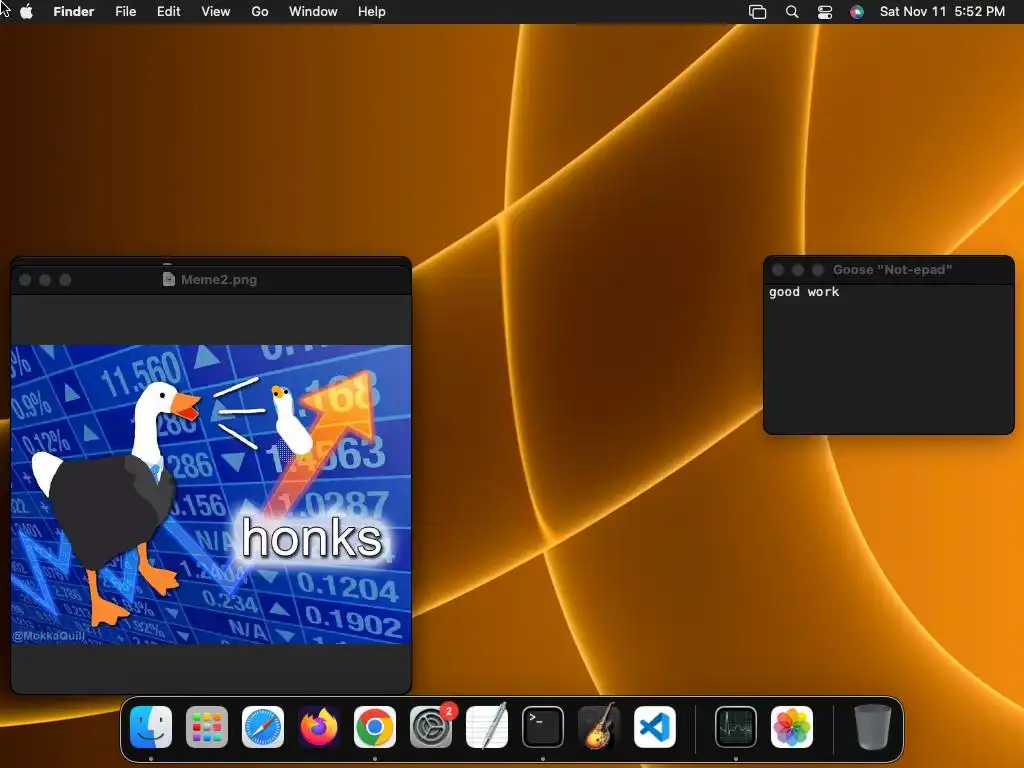Open Activity Monitor in the Dock
The width and height of the screenshot is (1024, 768).
coord(735,726)
